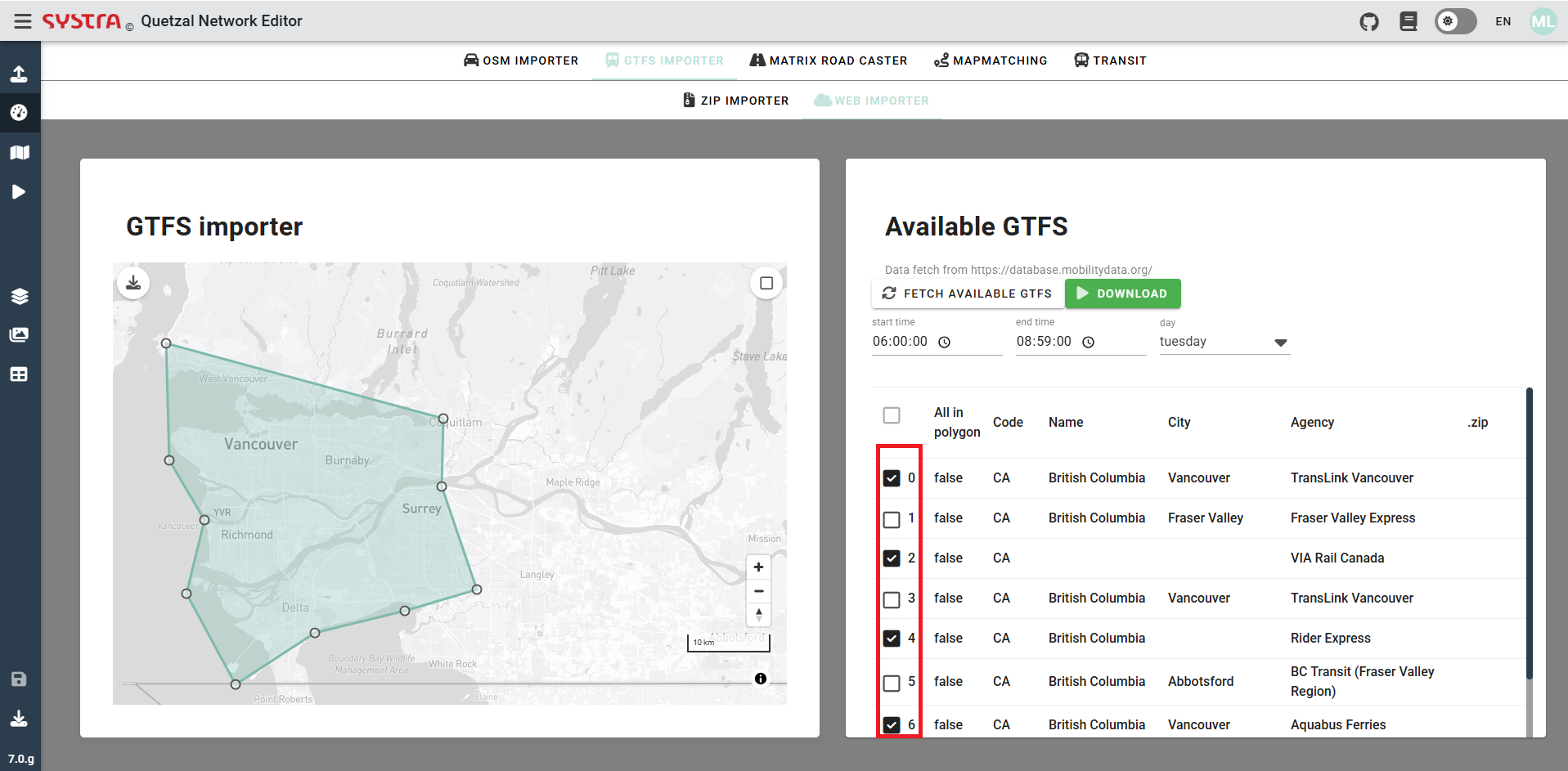This screenshot has width=1568, height=771.
Task: Open the map view in sidebar
Action: (19, 152)
